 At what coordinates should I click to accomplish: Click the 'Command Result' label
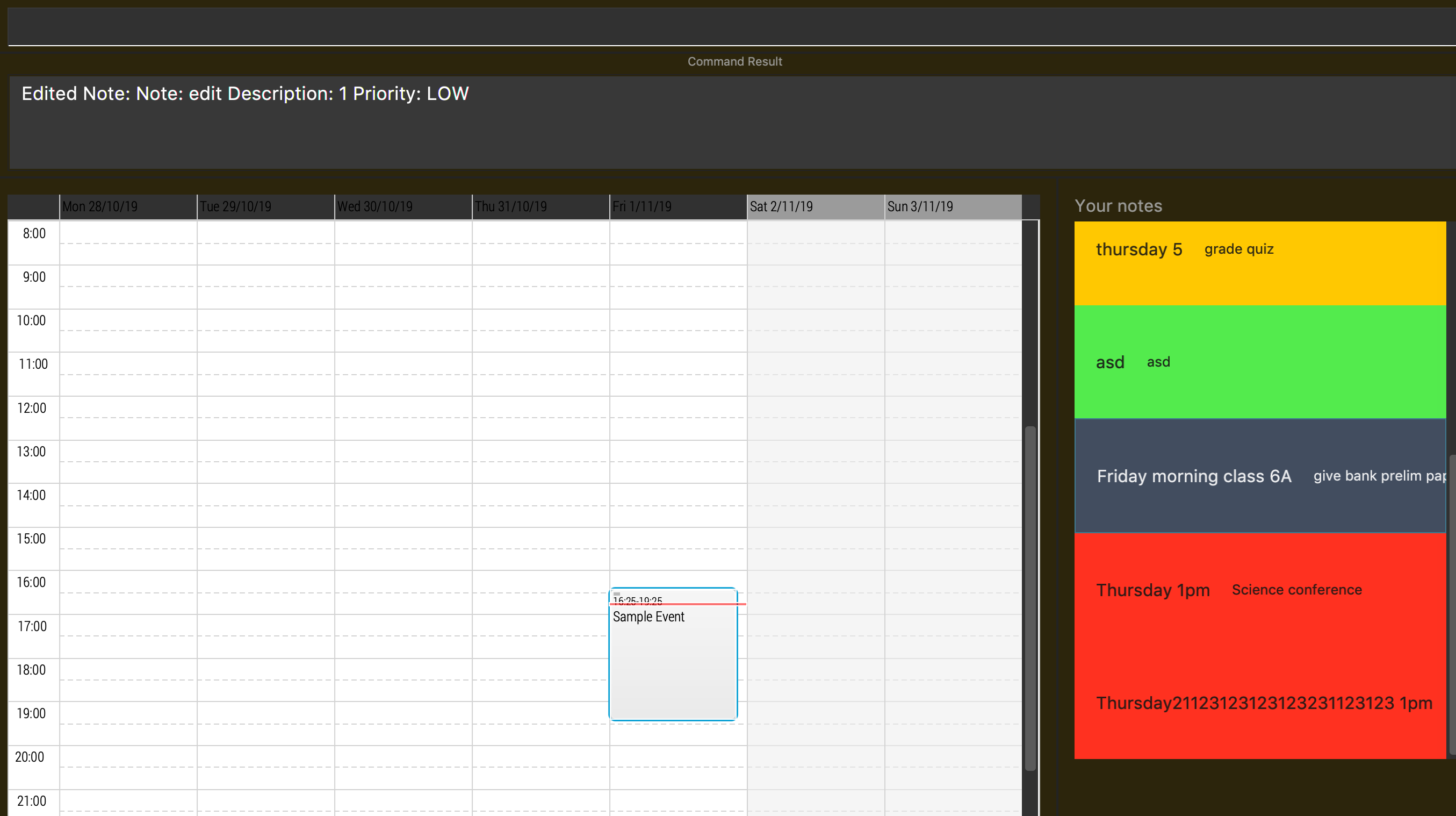pyautogui.click(x=734, y=61)
